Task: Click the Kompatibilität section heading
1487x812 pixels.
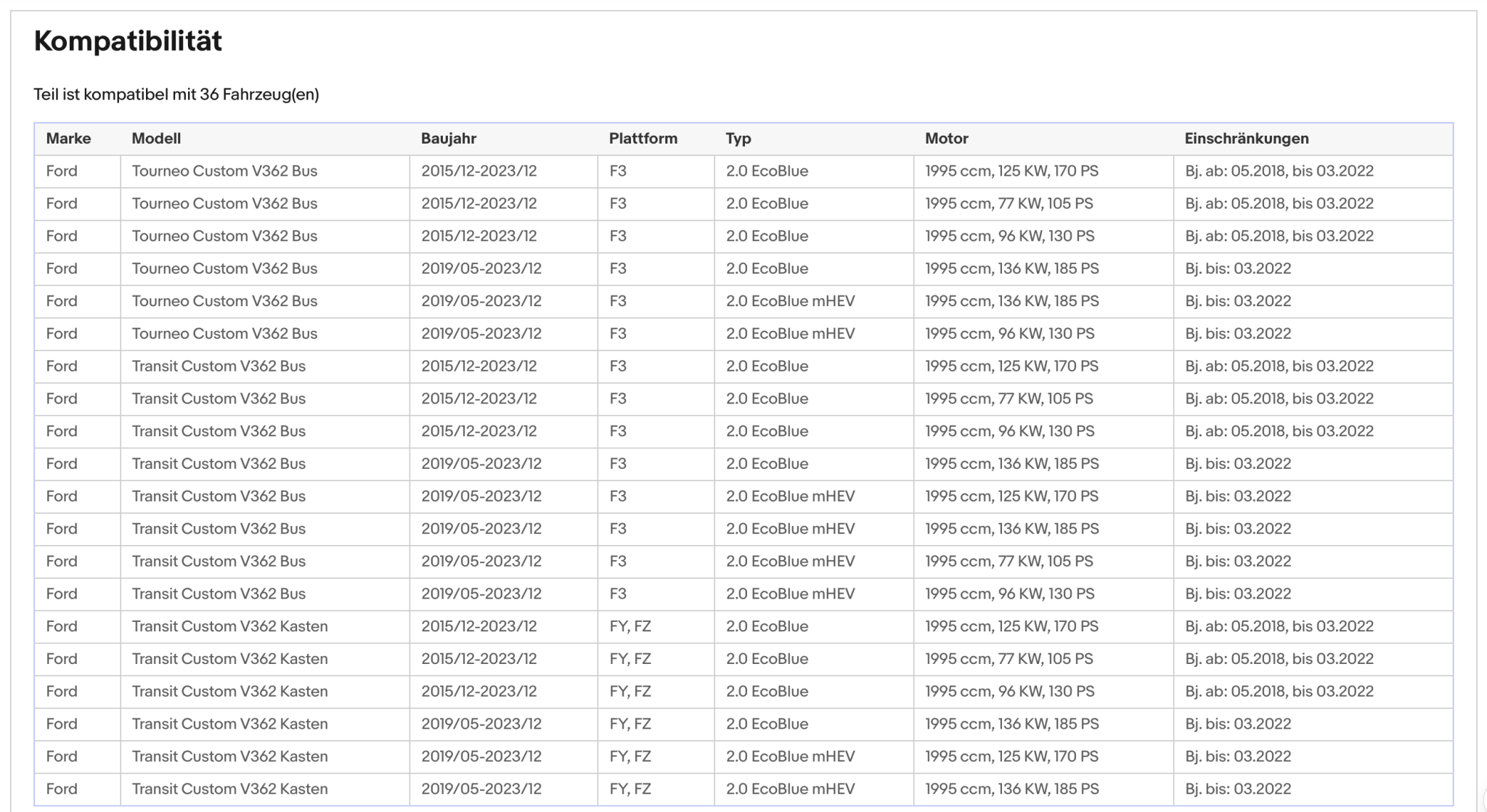Action: click(x=128, y=41)
